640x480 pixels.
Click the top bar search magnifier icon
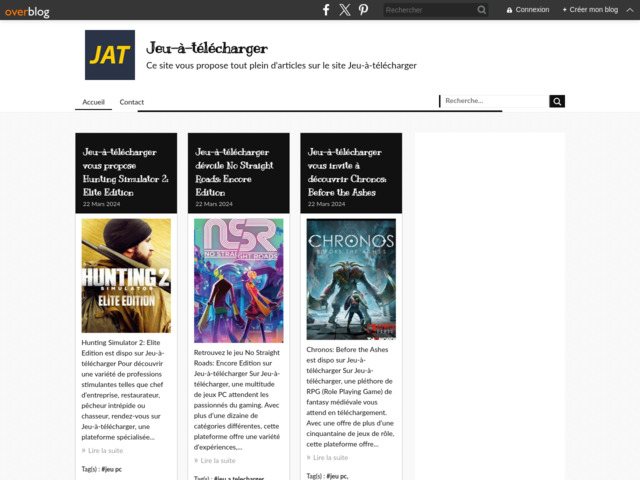pyautogui.click(x=482, y=10)
